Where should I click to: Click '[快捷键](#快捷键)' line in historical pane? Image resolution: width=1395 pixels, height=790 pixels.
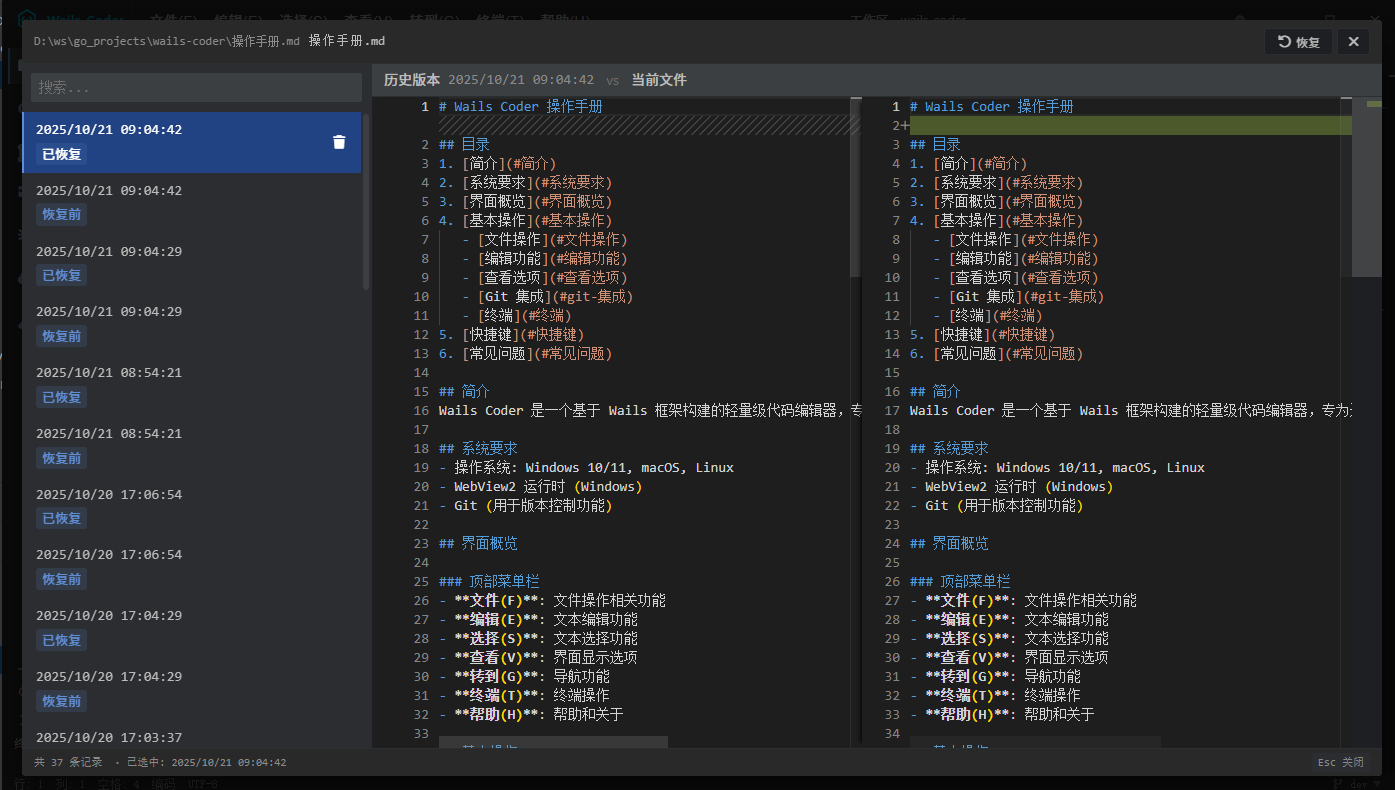524,335
